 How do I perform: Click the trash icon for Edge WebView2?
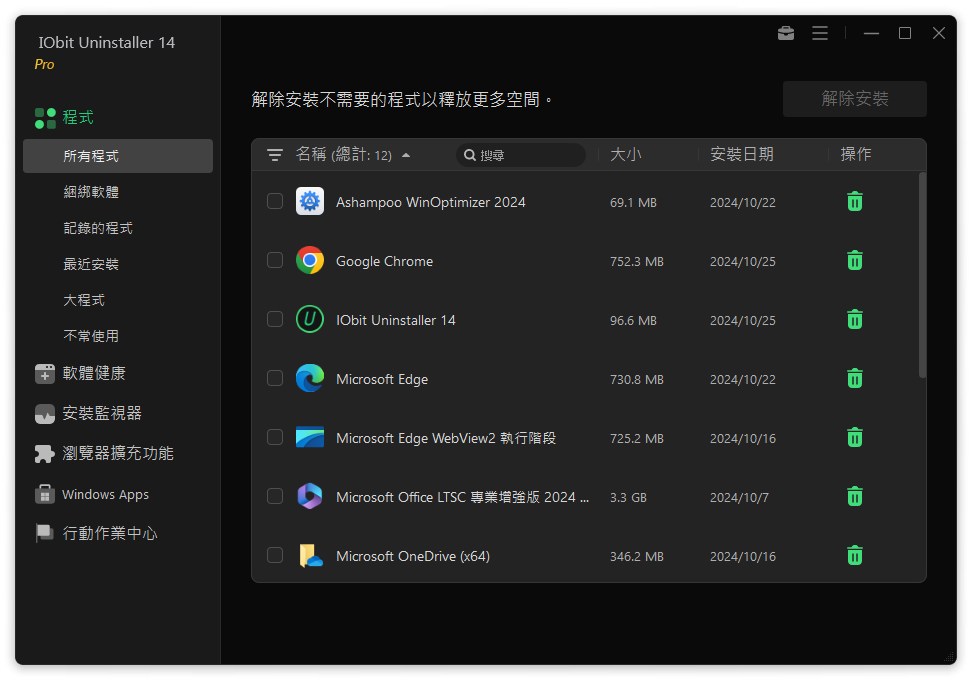point(854,438)
